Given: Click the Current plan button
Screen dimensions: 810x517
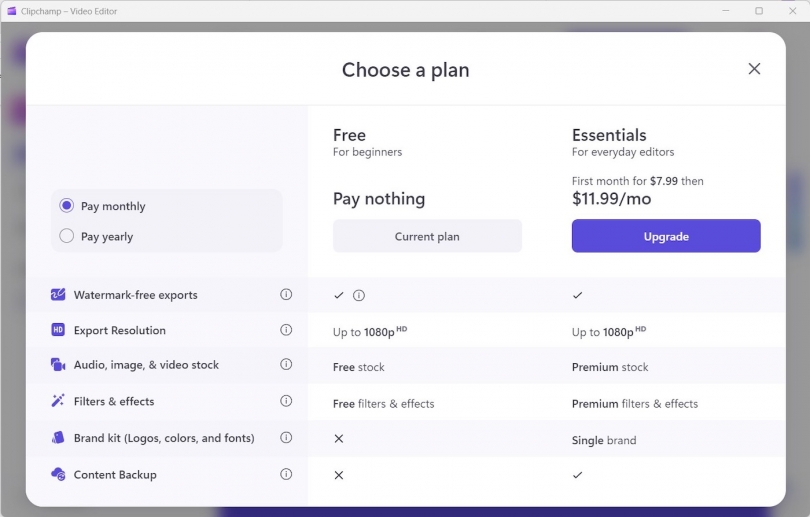Looking at the screenshot, I should point(427,236).
